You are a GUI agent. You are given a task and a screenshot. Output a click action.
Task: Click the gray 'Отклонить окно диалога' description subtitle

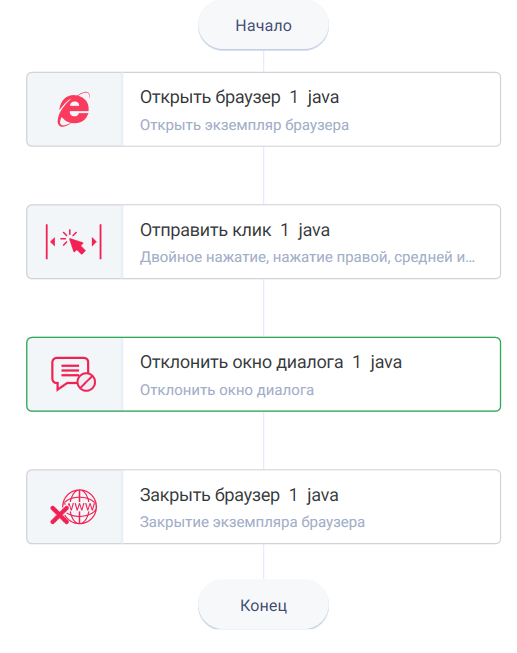tap(227, 390)
